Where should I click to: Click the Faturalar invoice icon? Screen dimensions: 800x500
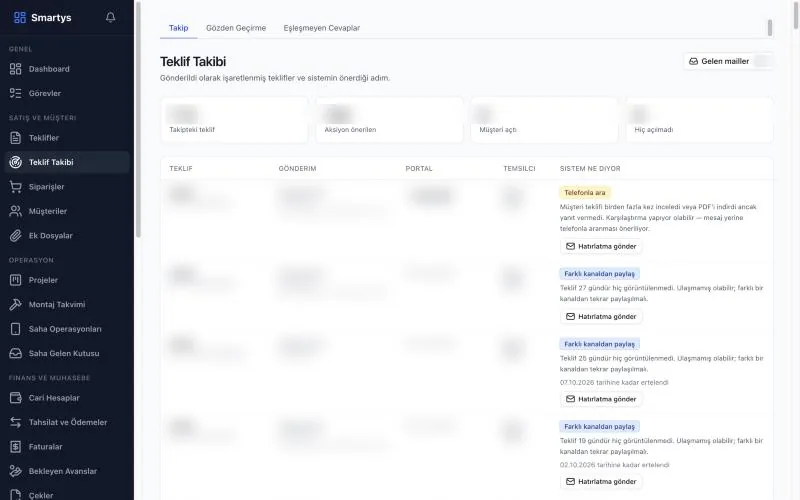(x=15, y=447)
